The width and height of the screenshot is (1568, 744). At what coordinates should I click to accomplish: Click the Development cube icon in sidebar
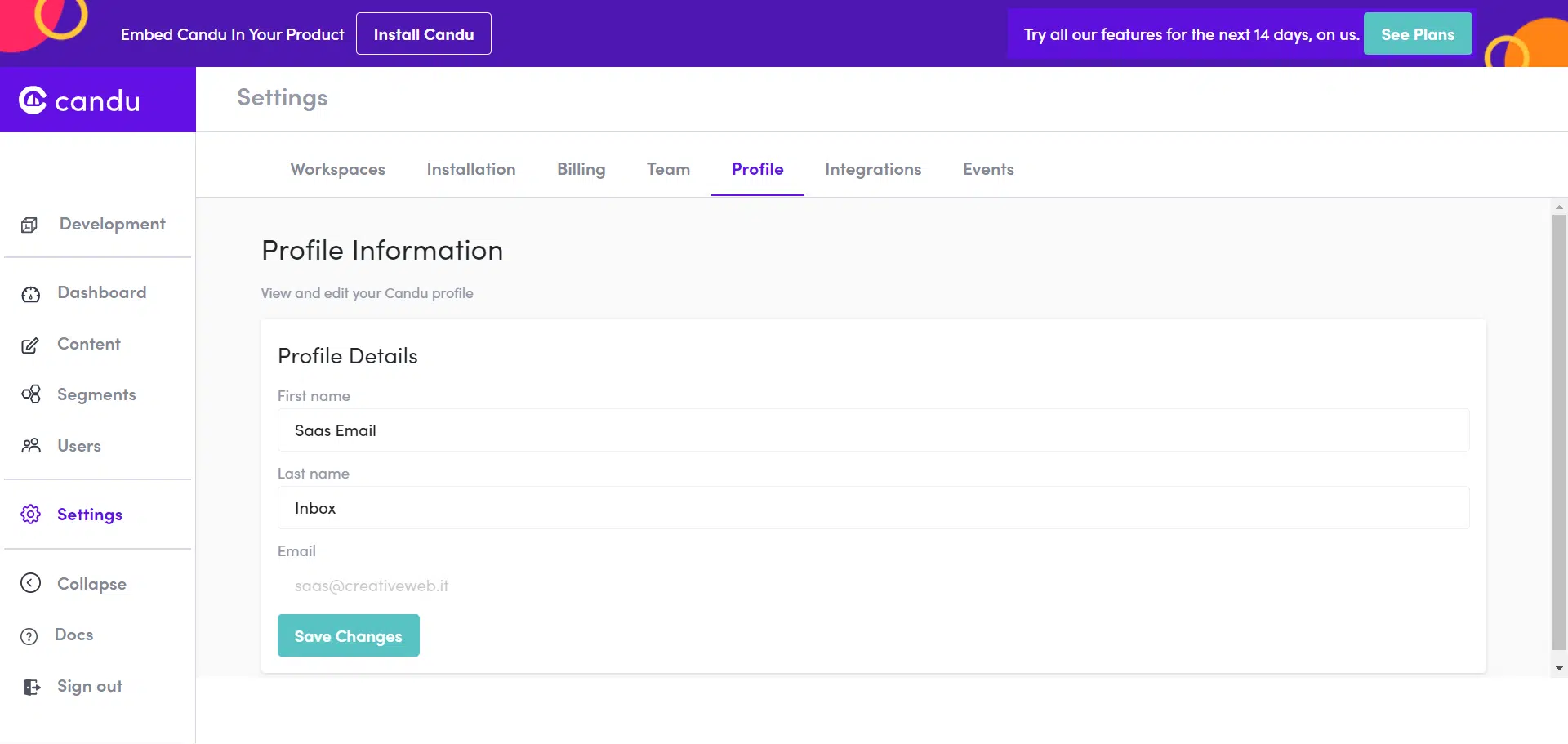[29, 225]
